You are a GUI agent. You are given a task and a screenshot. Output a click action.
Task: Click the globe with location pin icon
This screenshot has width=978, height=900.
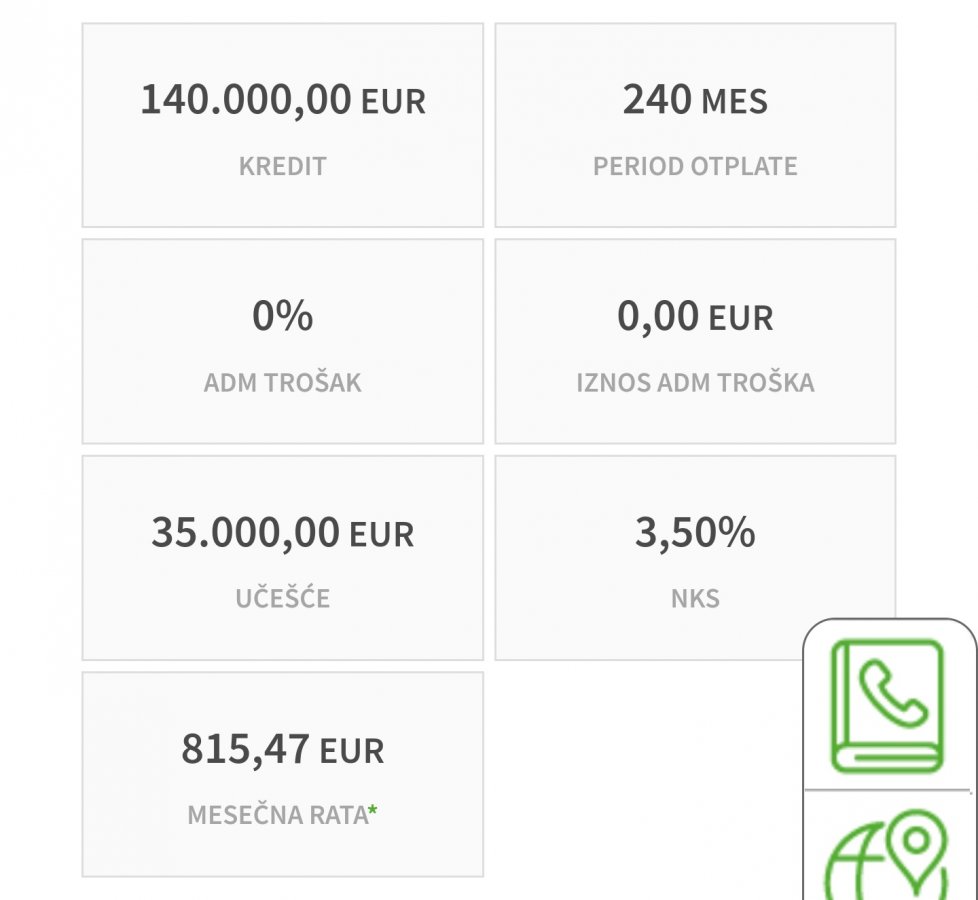pos(886,858)
